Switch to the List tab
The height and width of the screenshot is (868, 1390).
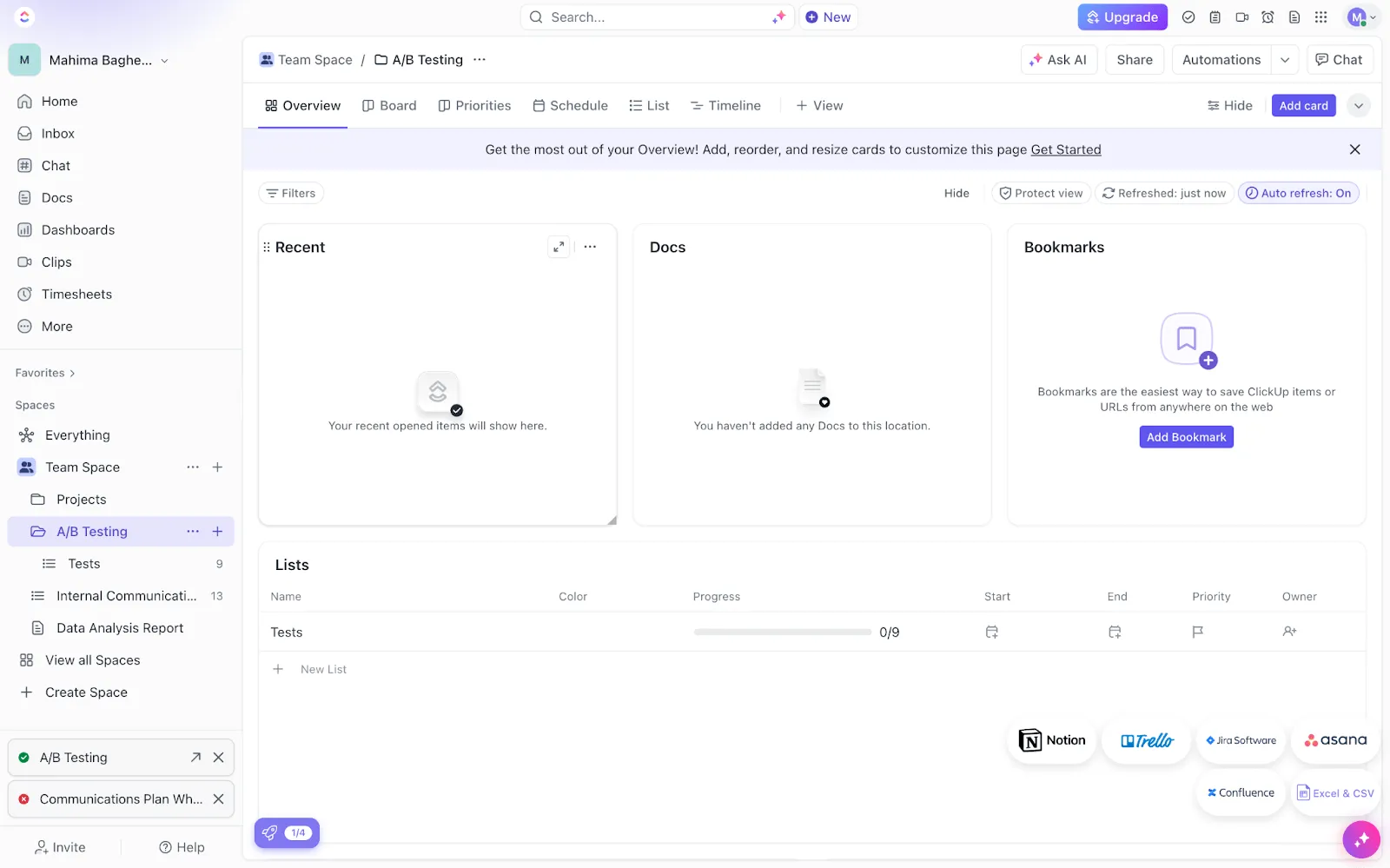pos(649,105)
